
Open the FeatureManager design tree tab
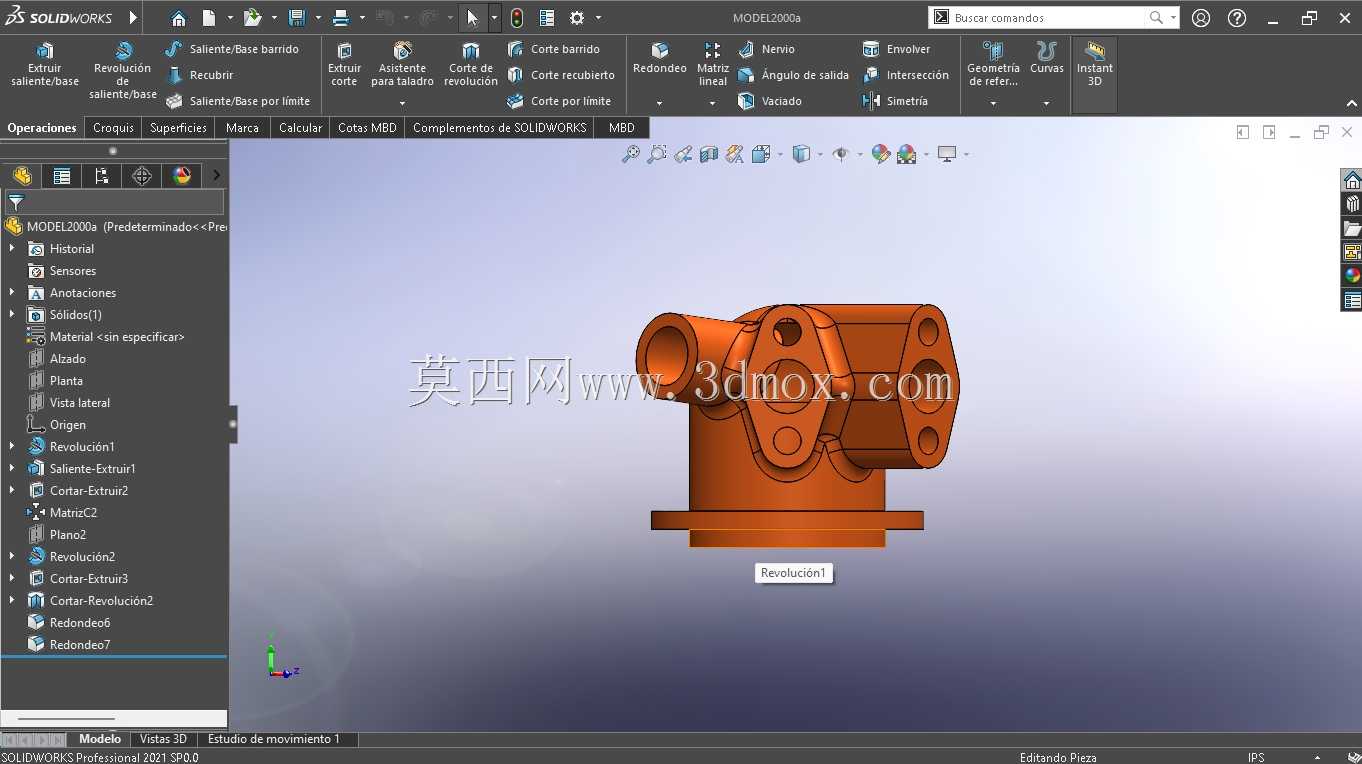click(22, 176)
